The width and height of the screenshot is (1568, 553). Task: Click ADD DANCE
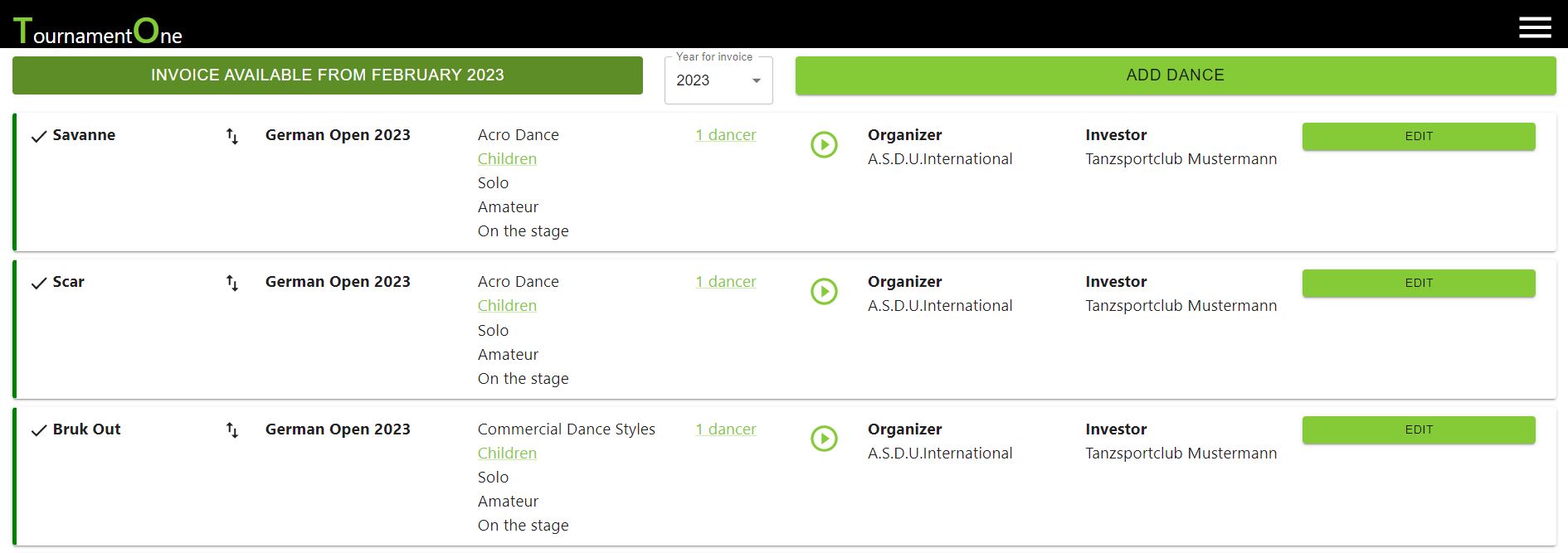tap(1176, 75)
